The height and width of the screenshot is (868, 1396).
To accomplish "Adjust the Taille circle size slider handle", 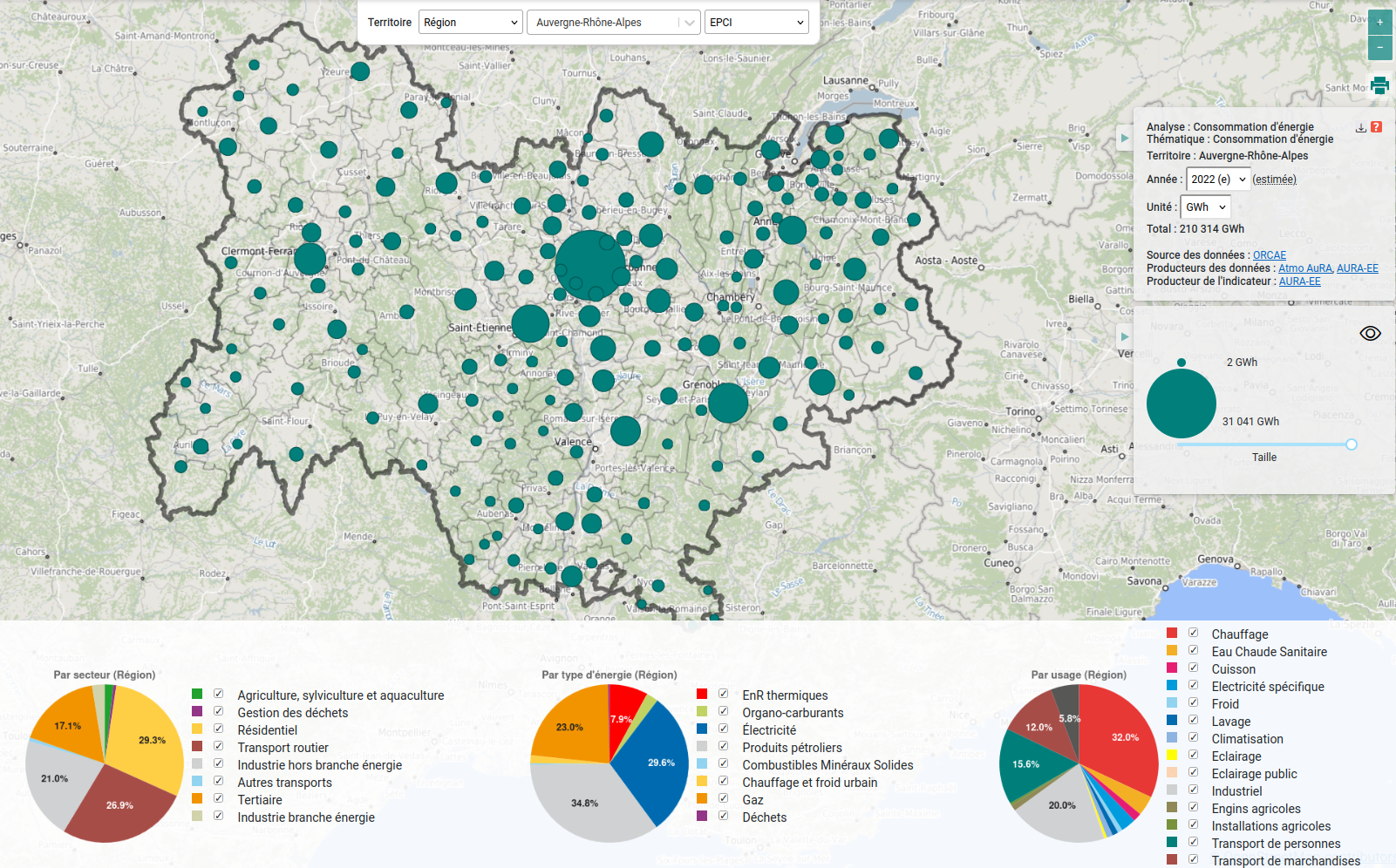I will tap(1352, 444).
